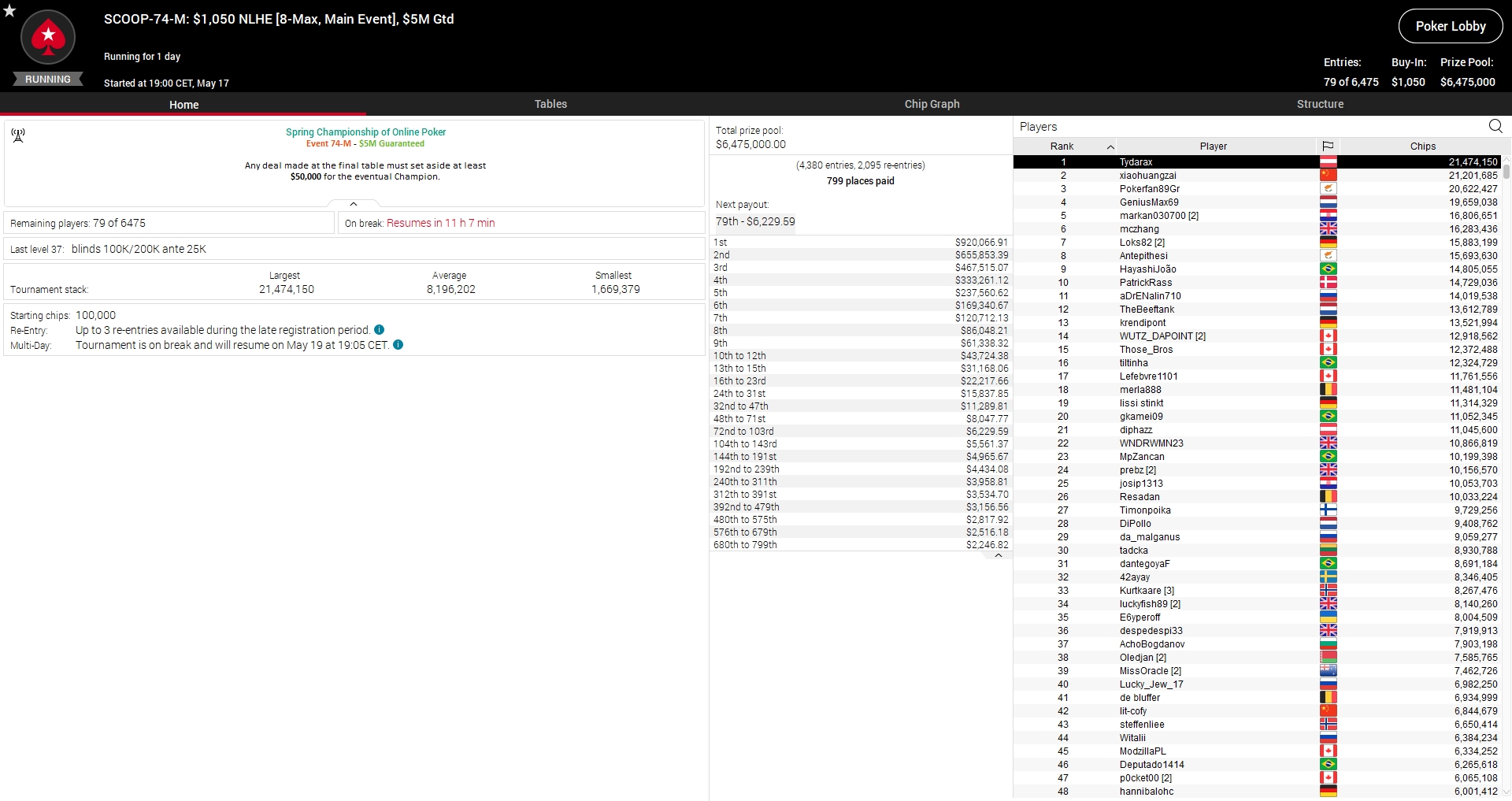
Task: Sort by Chips column header
Action: 1422,146
